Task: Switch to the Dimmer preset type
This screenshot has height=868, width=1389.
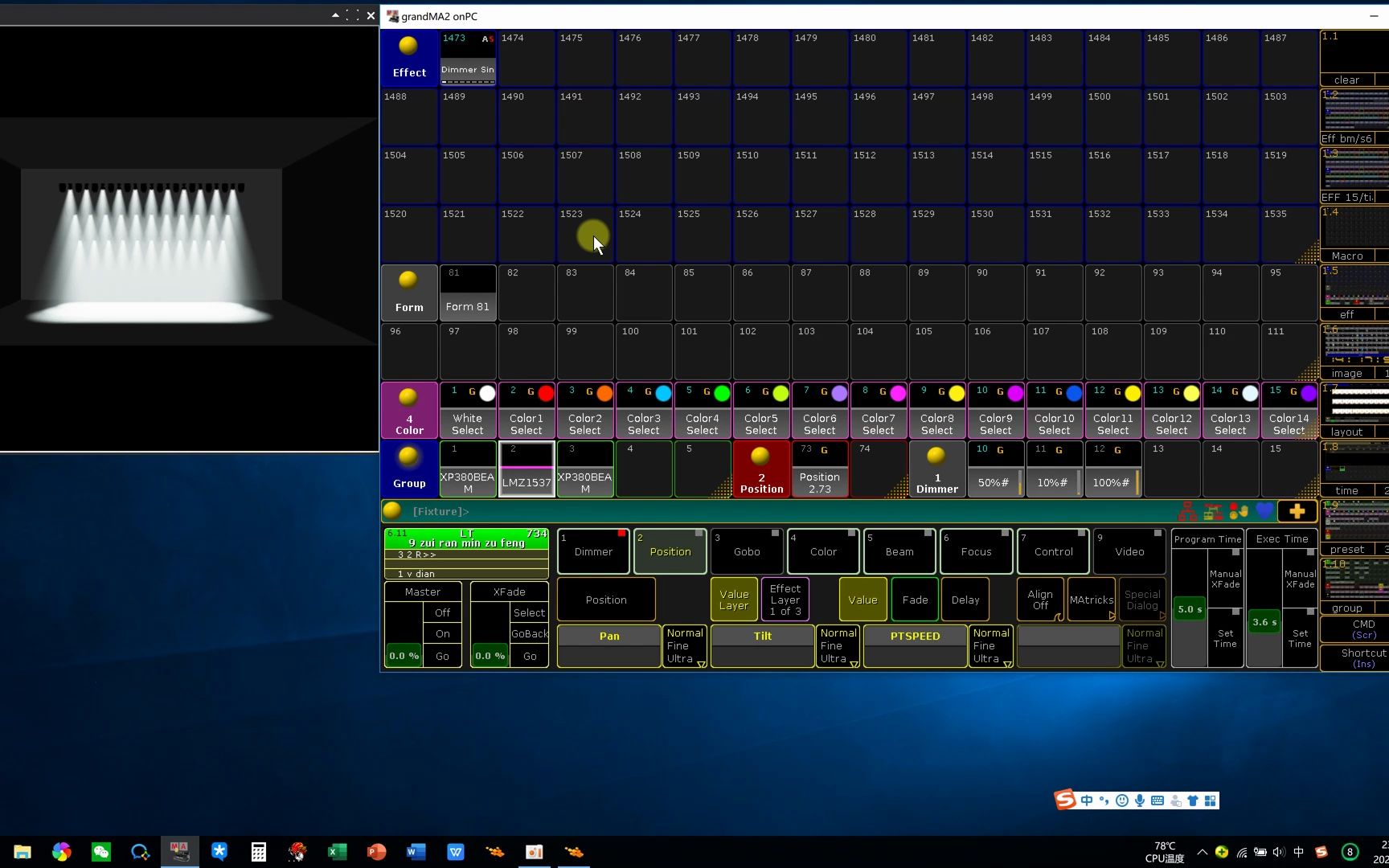Action: pyautogui.click(x=593, y=551)
